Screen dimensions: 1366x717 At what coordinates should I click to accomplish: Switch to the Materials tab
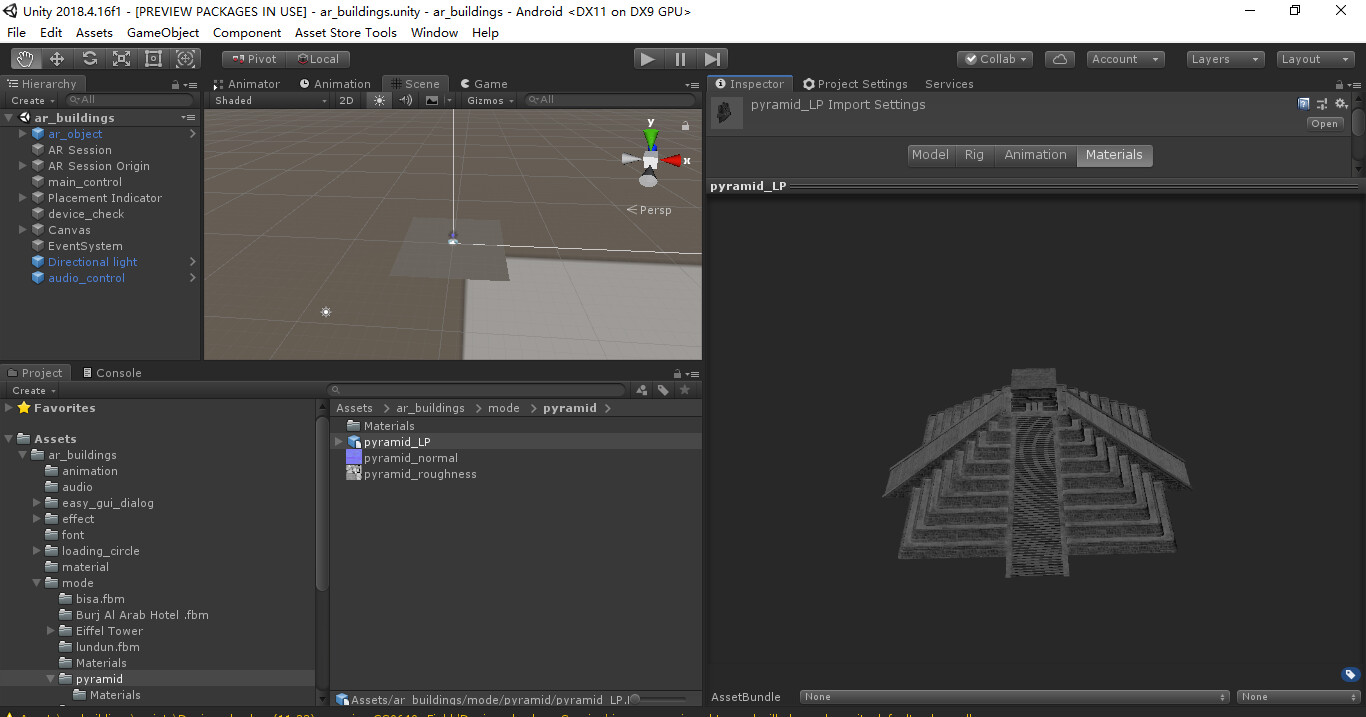[1114, 155]
